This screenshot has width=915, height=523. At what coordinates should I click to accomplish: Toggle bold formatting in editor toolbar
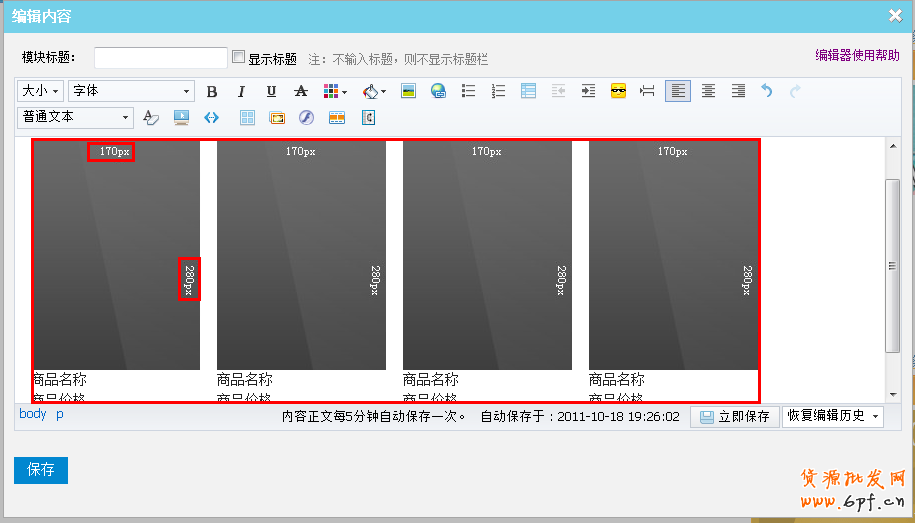tap(212, 91)
